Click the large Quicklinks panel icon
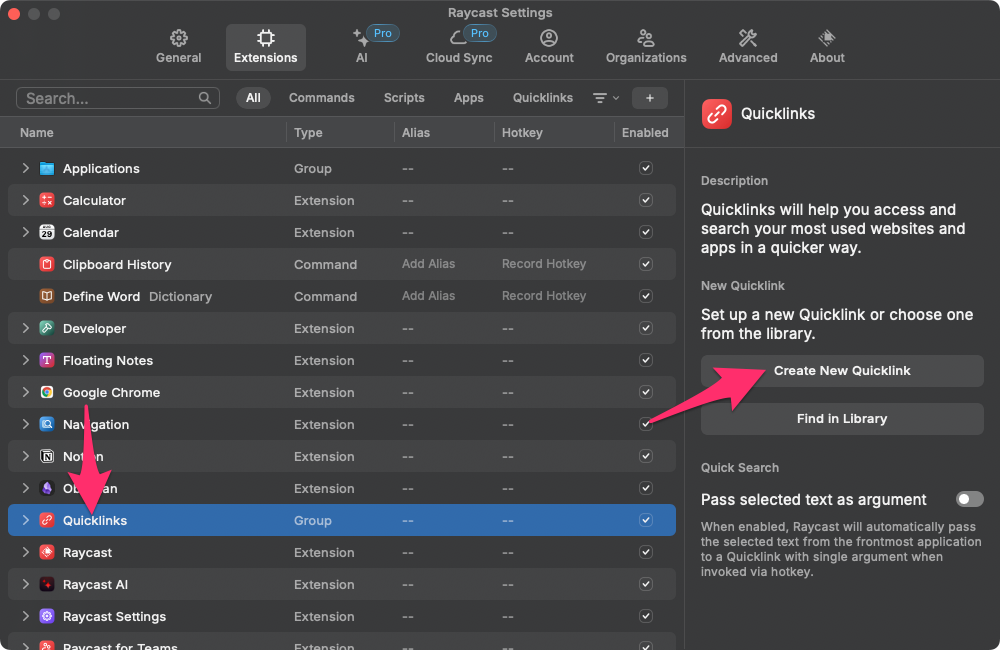The height and width of the screenshot is (650, 1000). pos(716,114)
